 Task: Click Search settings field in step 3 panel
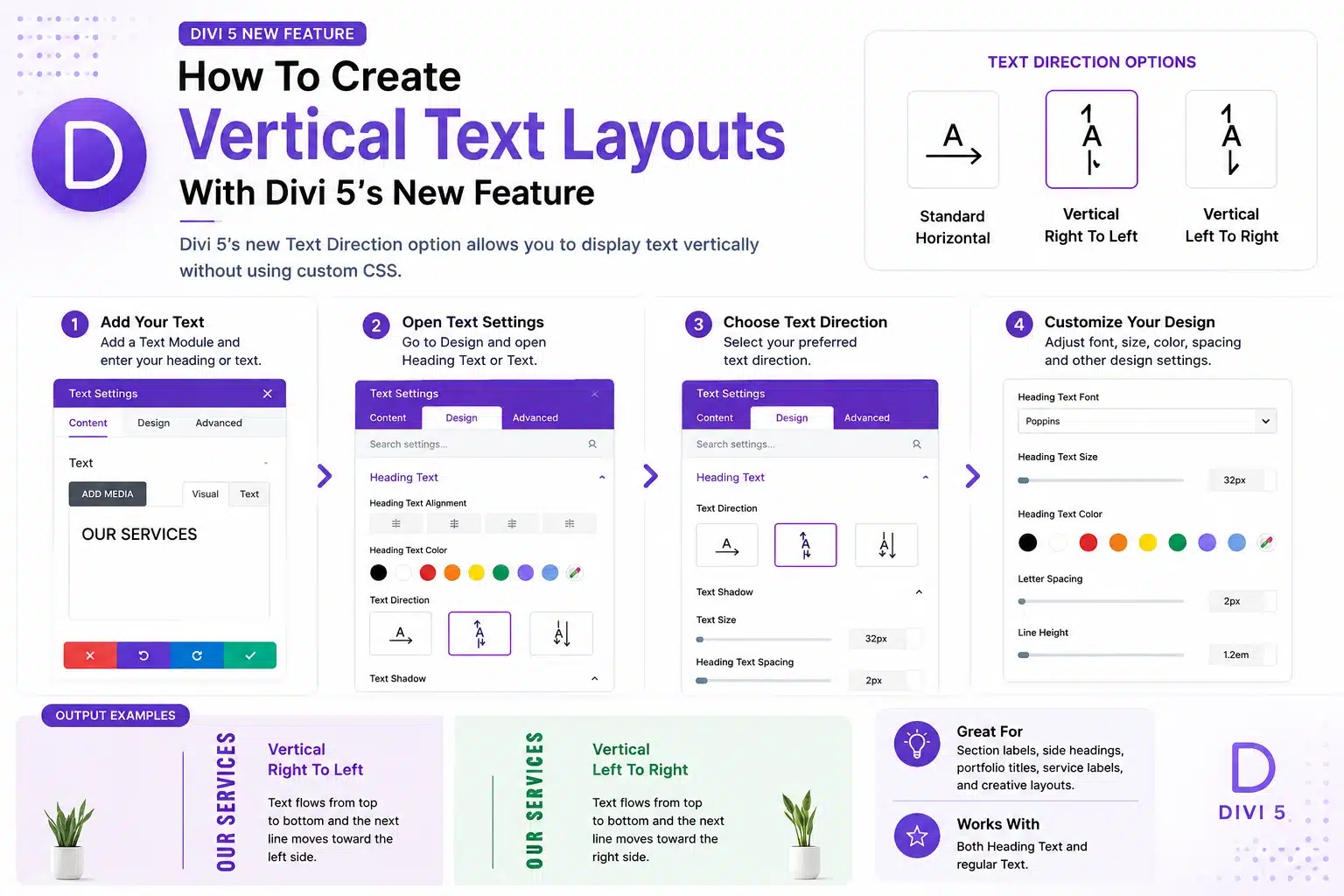(x=810, y=444)
